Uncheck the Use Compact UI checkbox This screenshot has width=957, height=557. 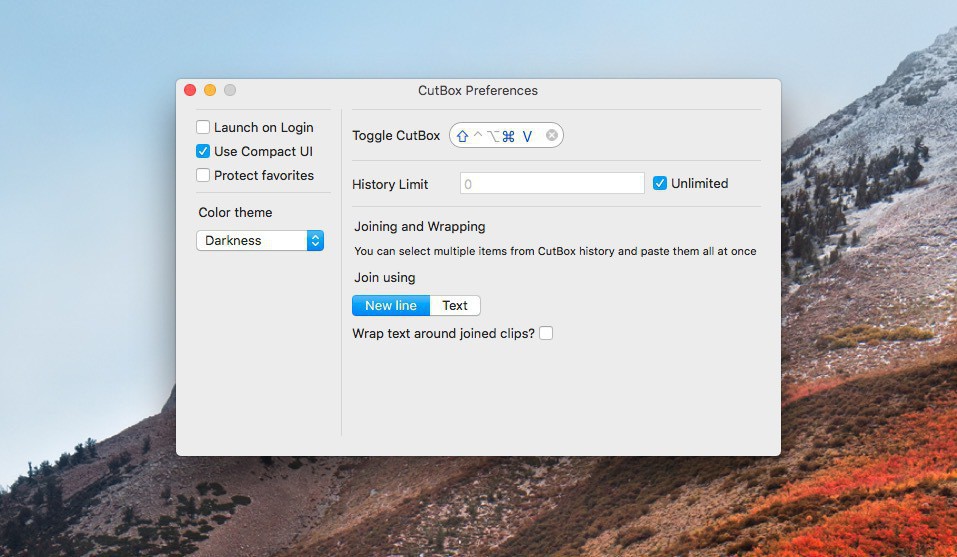(203, 151)
